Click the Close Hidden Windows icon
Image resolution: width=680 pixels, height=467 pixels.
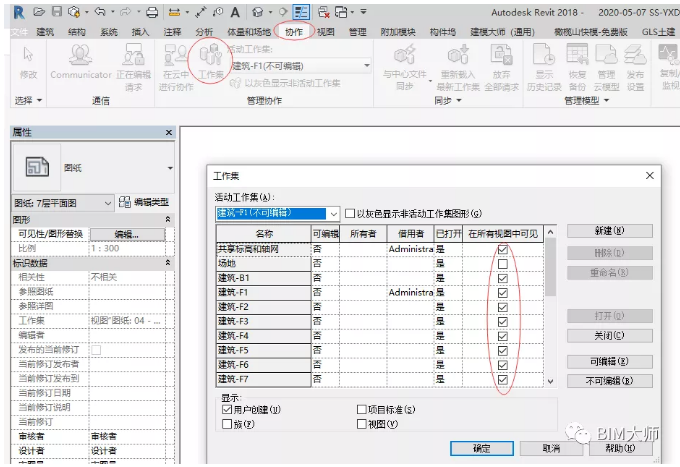(x=324, y=12)
